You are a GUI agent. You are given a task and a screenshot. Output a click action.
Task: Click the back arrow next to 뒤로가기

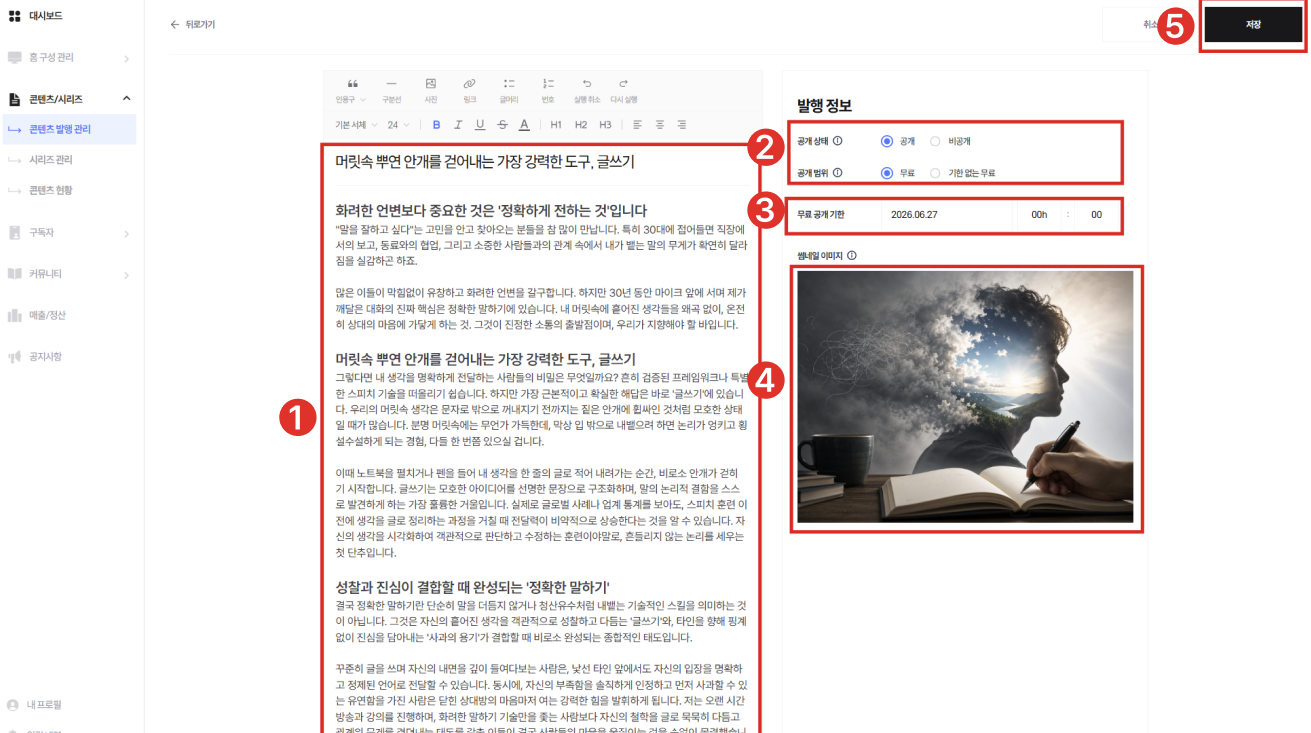(x=175, y=25)
